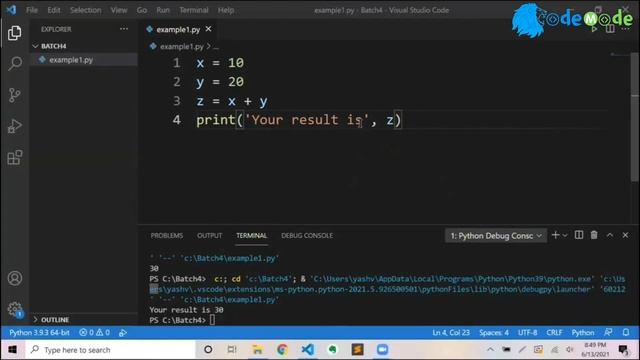Open Google Chrome from taskbar

click(282, 350)
